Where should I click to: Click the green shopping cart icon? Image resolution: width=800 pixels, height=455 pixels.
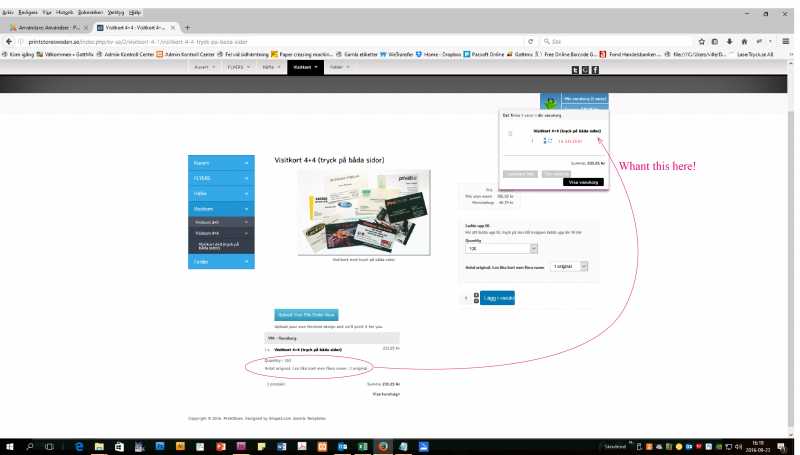point(551,103)
